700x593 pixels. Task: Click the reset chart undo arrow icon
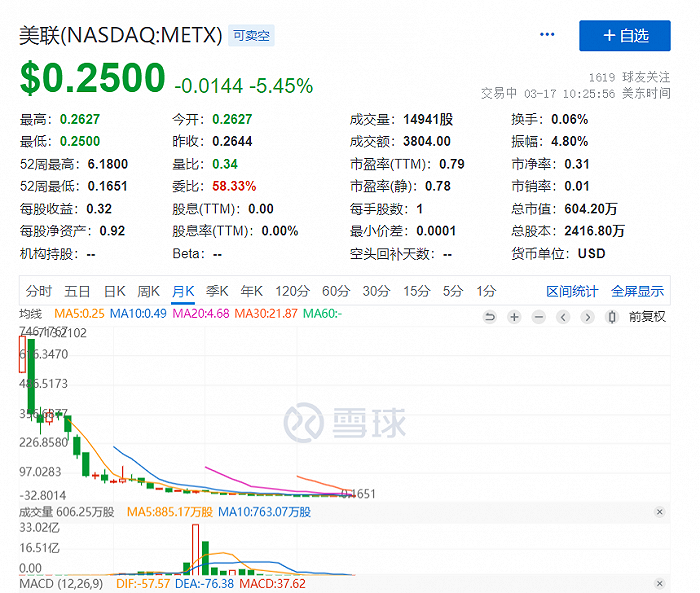pyautogui.click(x=490, y=317)
